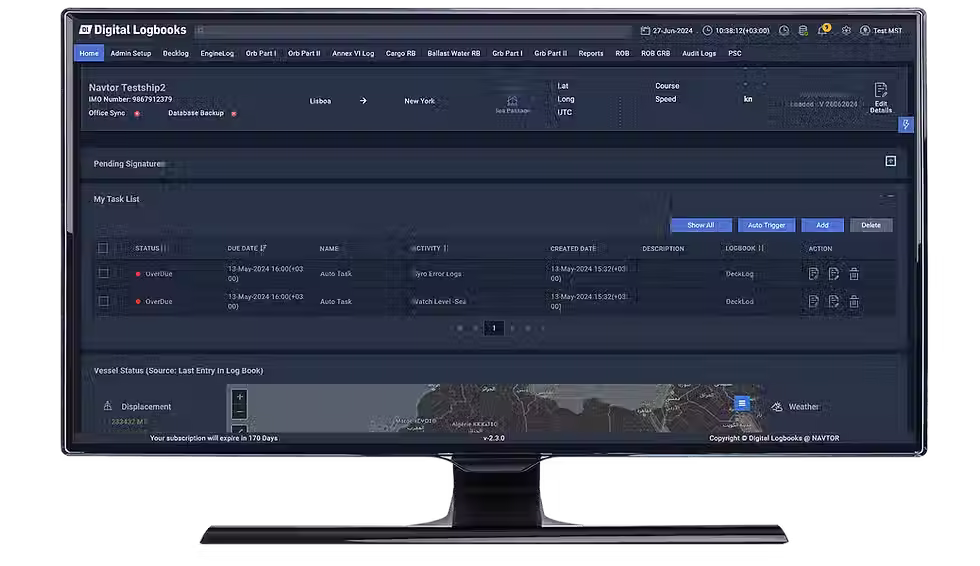Zoom in on the map
This screenshot has height=566, width=980.
pos(239,397)
